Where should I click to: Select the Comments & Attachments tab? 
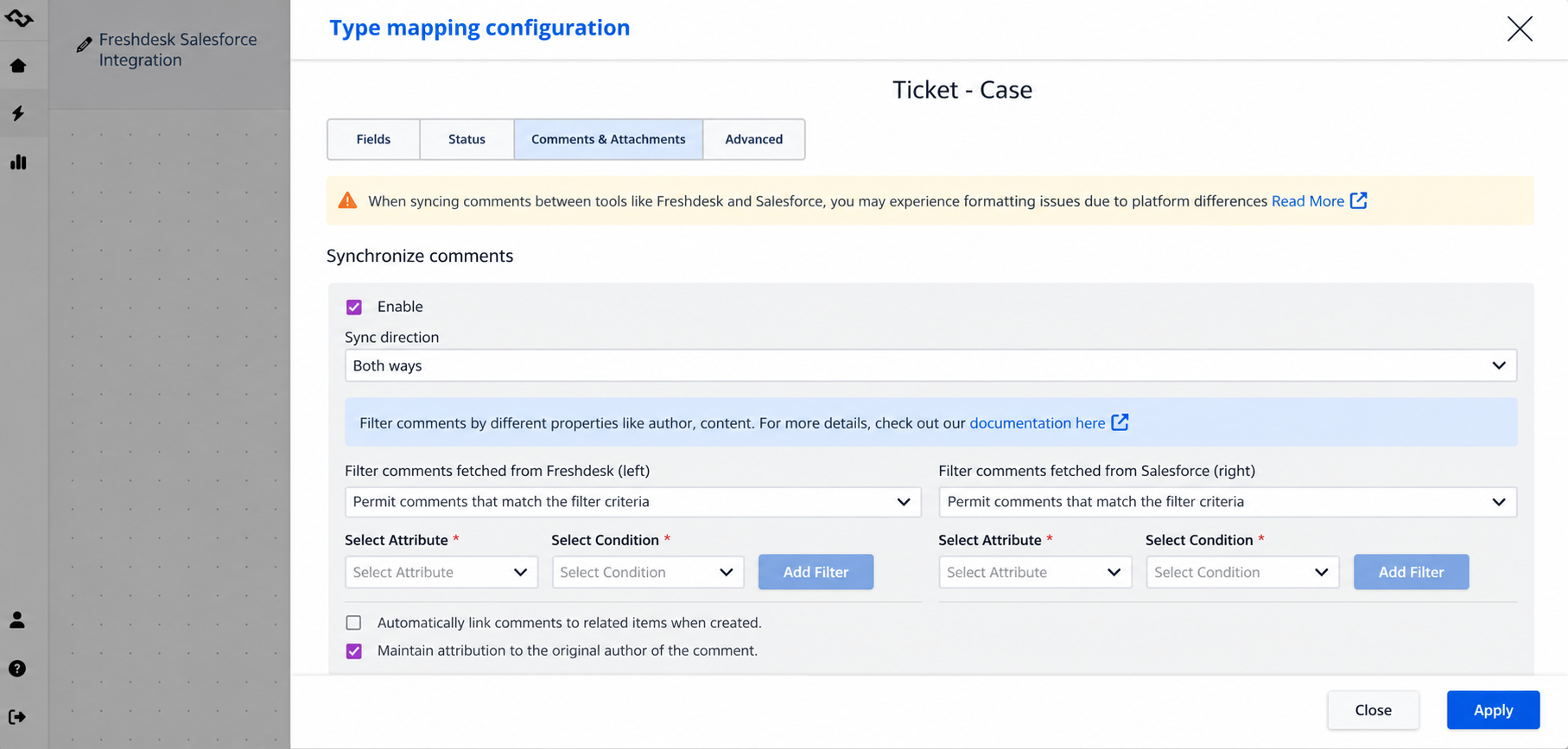click(x=608, y=139)
